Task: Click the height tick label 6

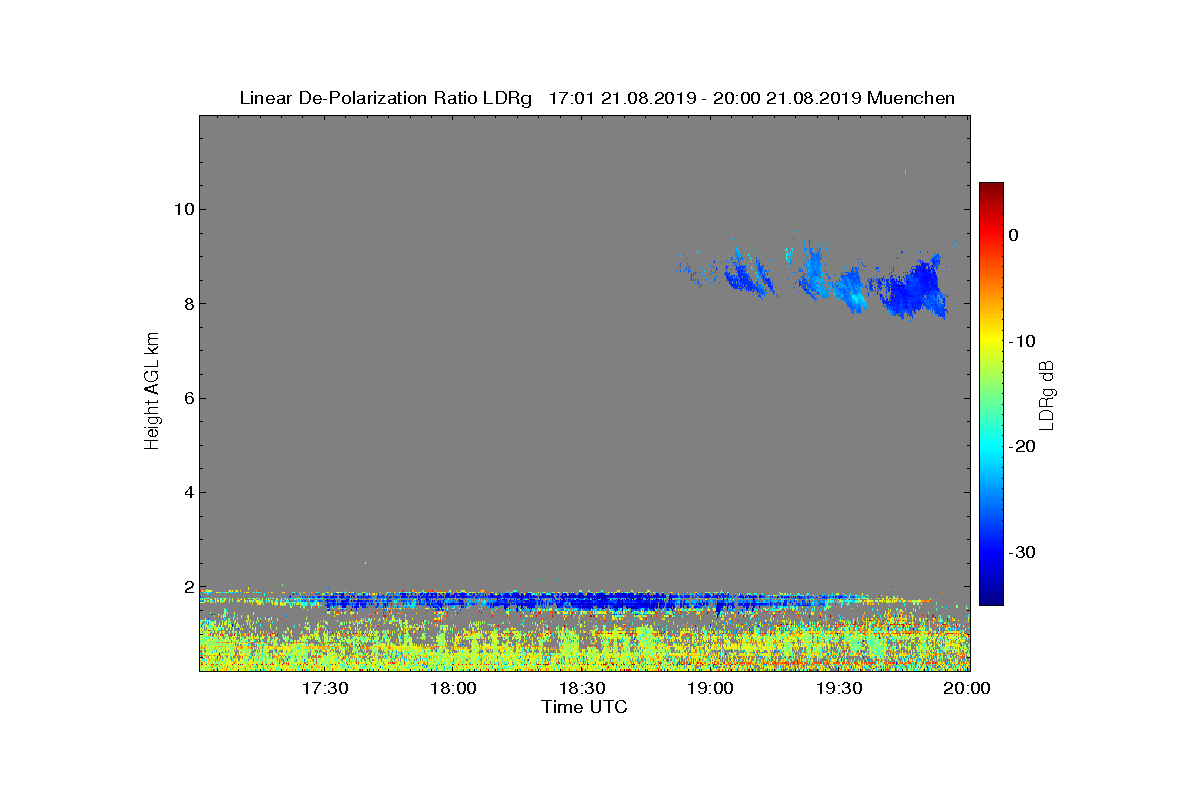Action: (187, 398)
